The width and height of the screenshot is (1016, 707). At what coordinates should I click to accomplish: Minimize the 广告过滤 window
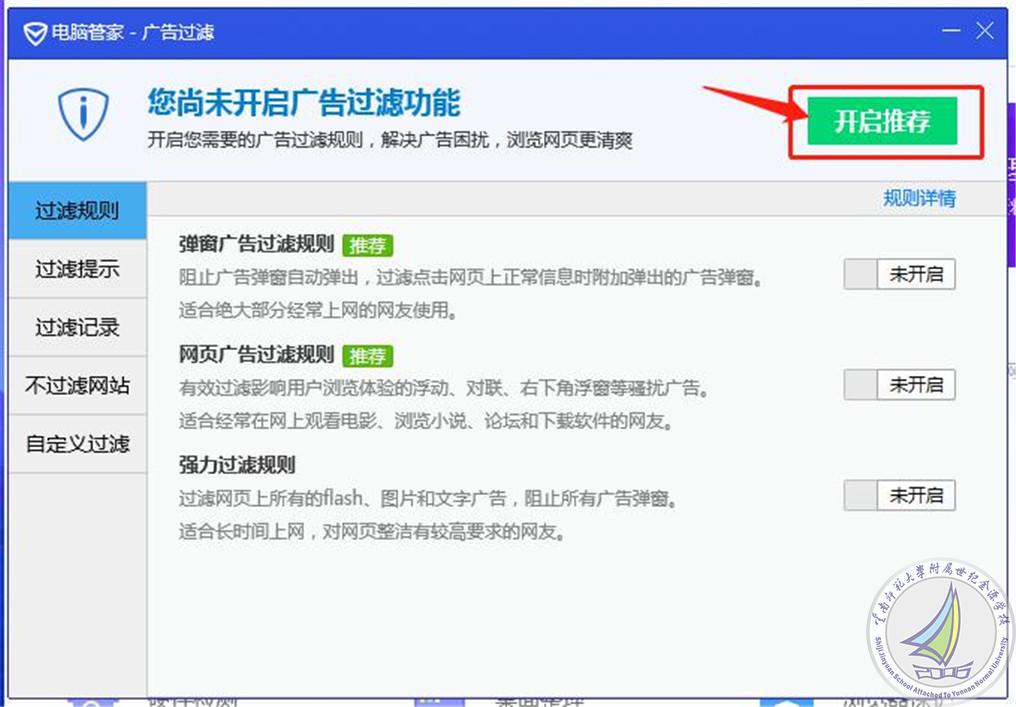(951, 32)
